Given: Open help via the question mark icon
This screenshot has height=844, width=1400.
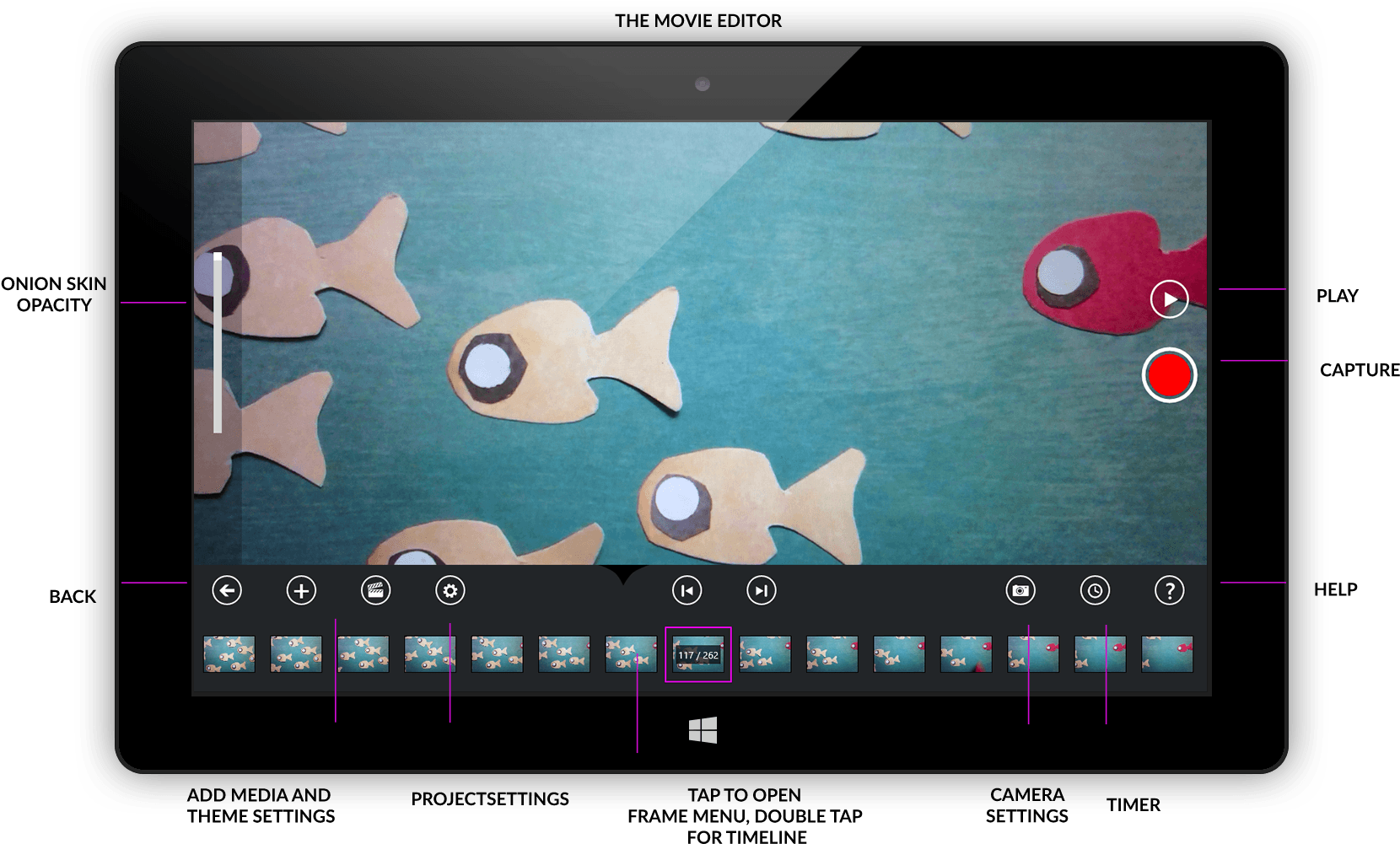Looking at the screenshot, I should pos(1170,590).
